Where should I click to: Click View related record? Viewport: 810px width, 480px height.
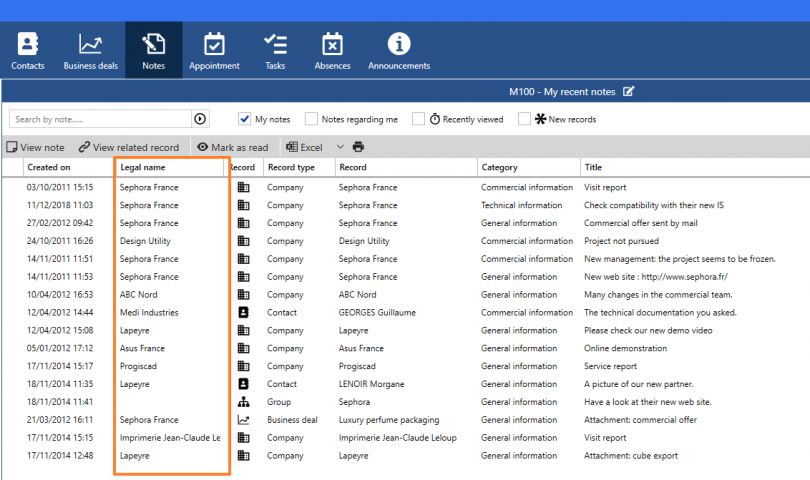coord(129,147)
